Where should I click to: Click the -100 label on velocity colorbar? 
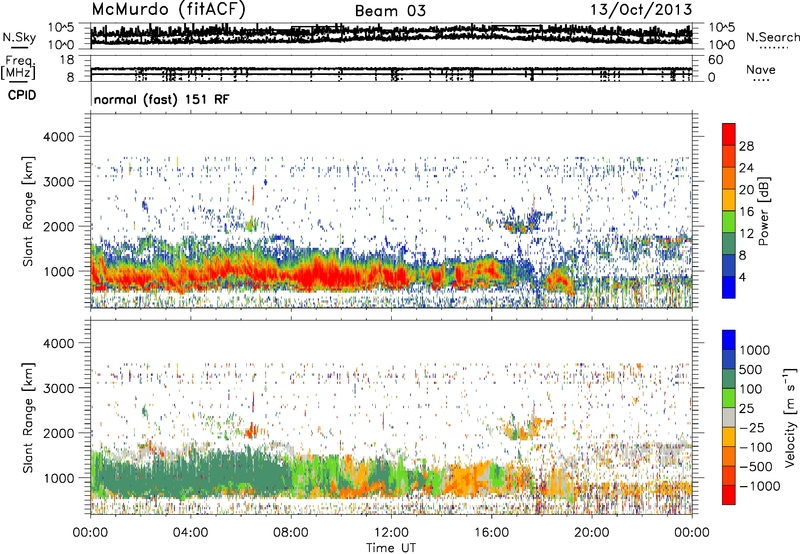tap(756, 447)
